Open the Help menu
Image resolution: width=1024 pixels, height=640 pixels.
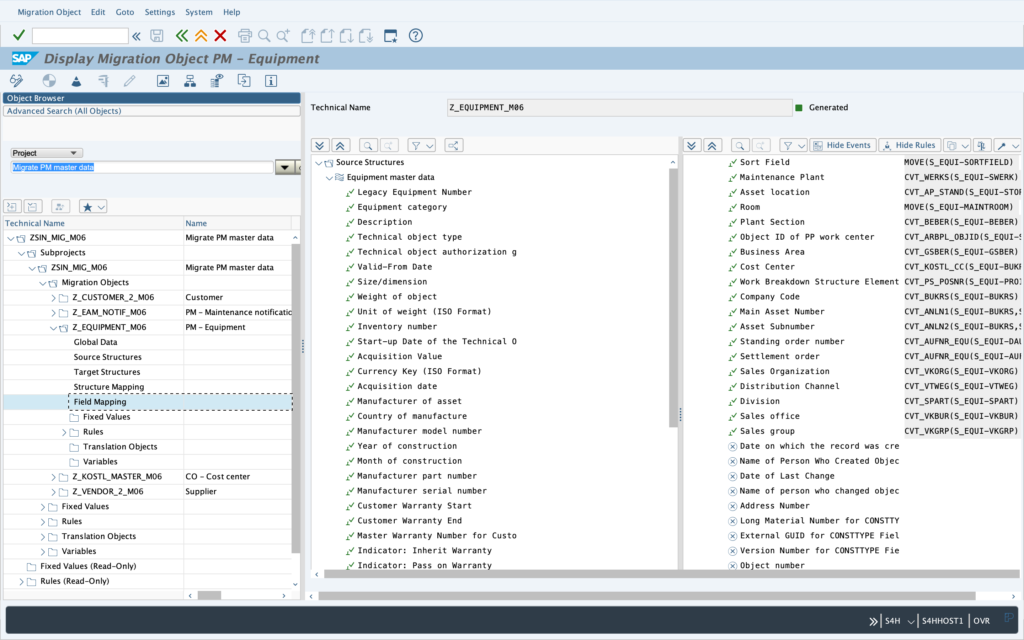coord(231,12)
